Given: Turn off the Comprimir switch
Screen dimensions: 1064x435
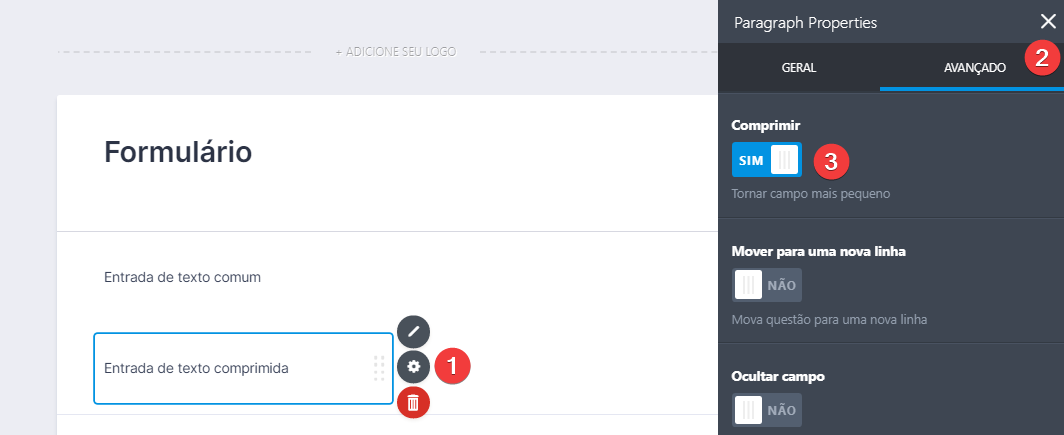Looking at the screenshot, I should [767, 160].
